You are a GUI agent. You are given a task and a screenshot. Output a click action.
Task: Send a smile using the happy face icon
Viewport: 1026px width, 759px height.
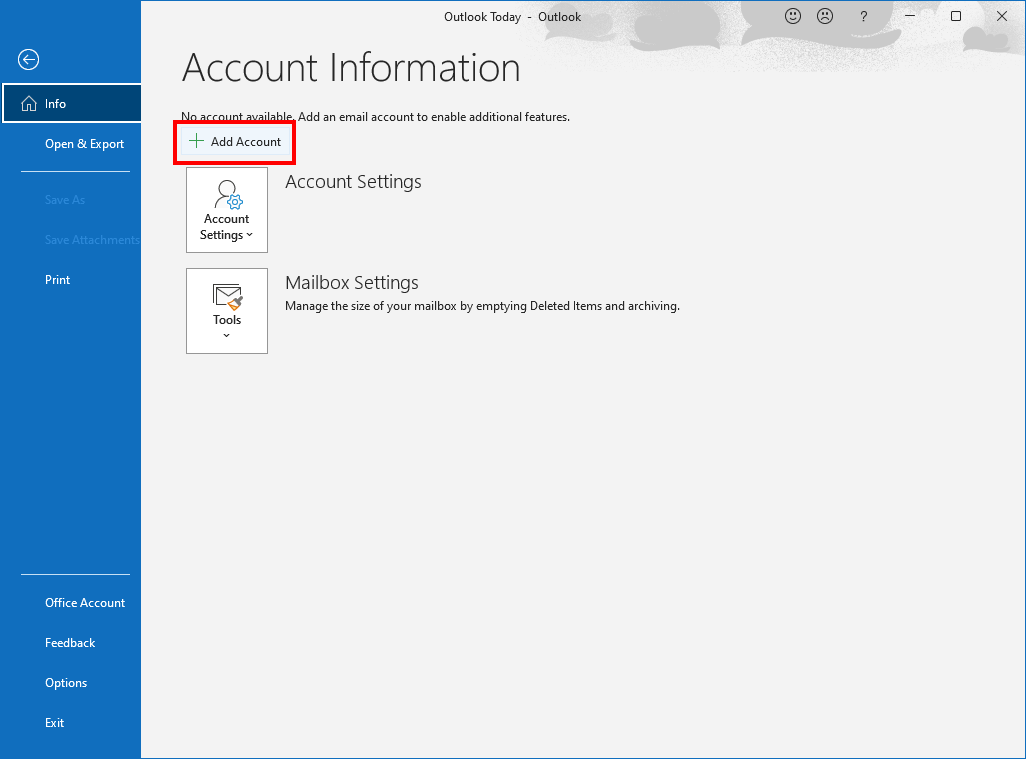pyautogui.click(x=793, y=16)
